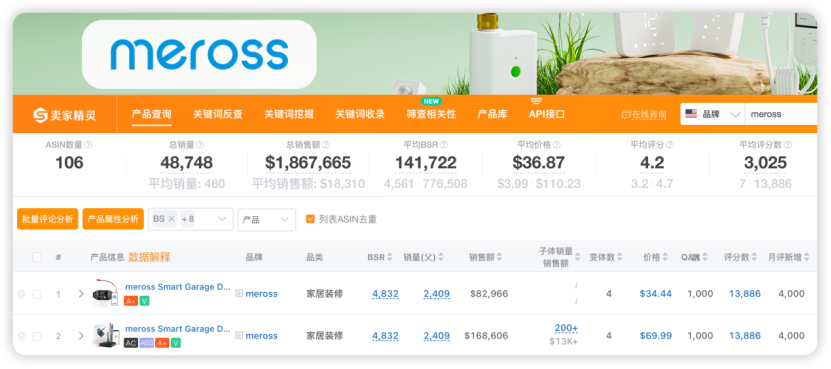Click the meross logo banner

(x=199, y=55)
